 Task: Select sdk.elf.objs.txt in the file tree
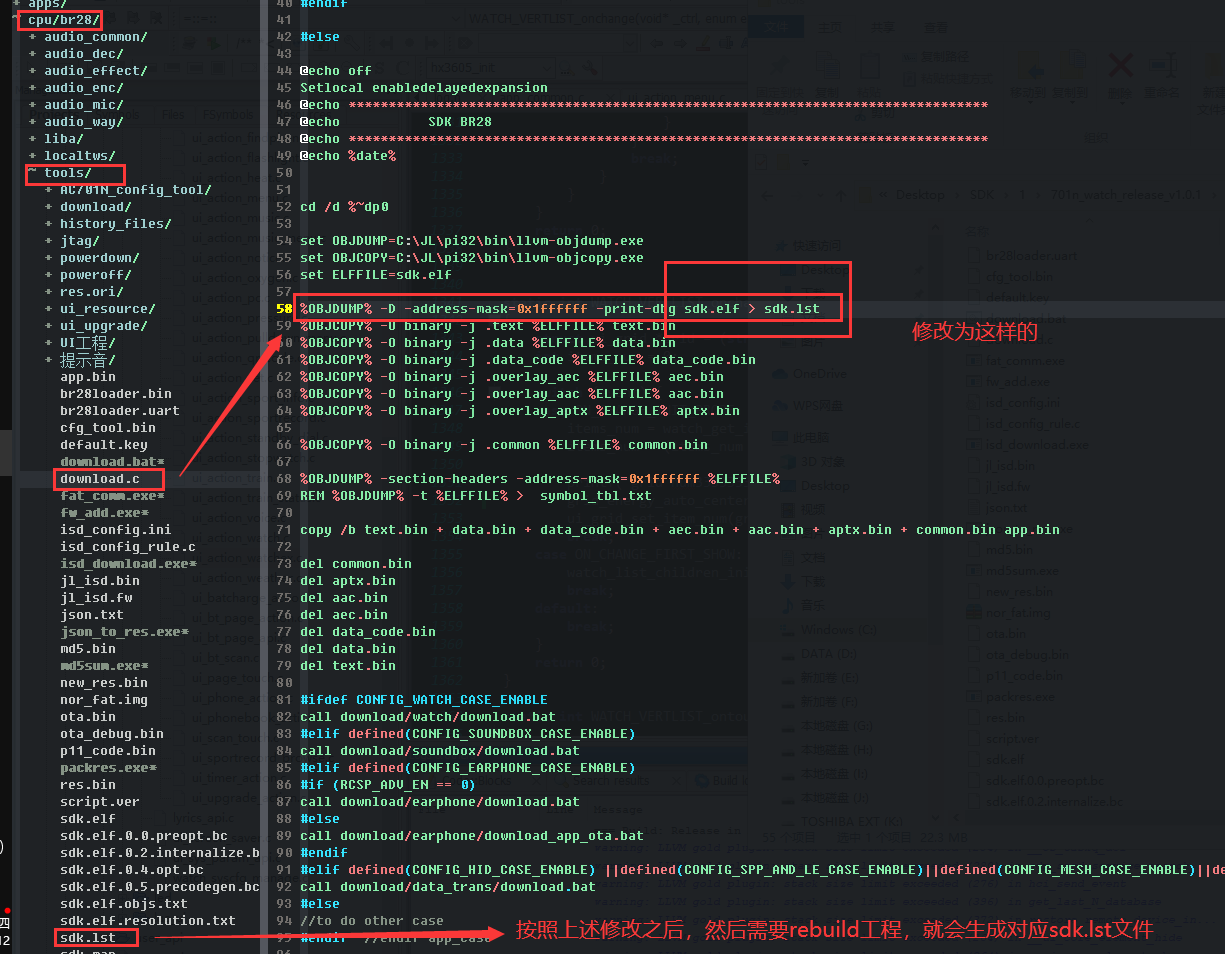point(124,904)
